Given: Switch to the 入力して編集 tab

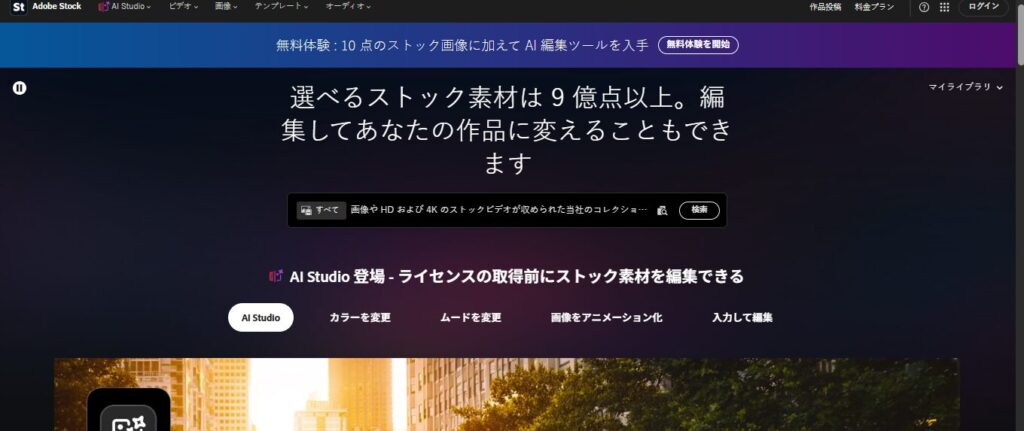Looking at the screenshot, I should 742,318.
